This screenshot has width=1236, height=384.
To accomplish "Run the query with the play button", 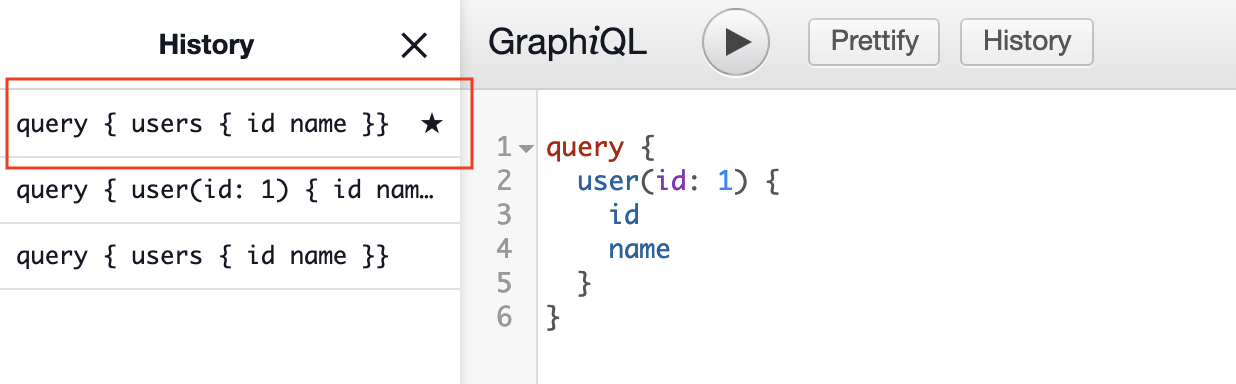I will pos(736,42).
